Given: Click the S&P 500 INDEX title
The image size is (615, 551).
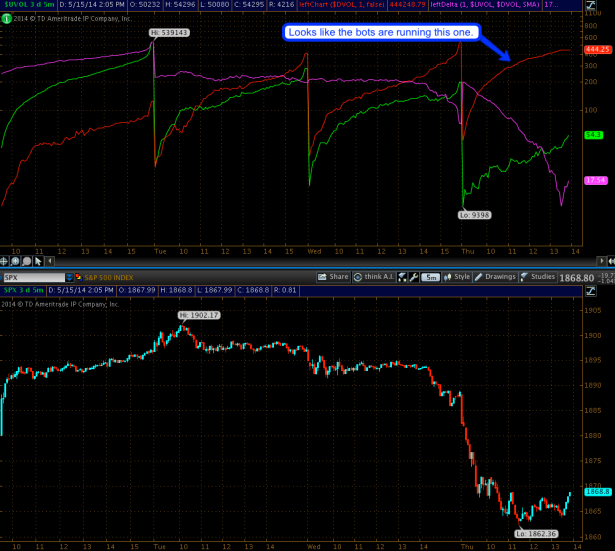Looking at the screenshot, I should click(x=109, y=278).
